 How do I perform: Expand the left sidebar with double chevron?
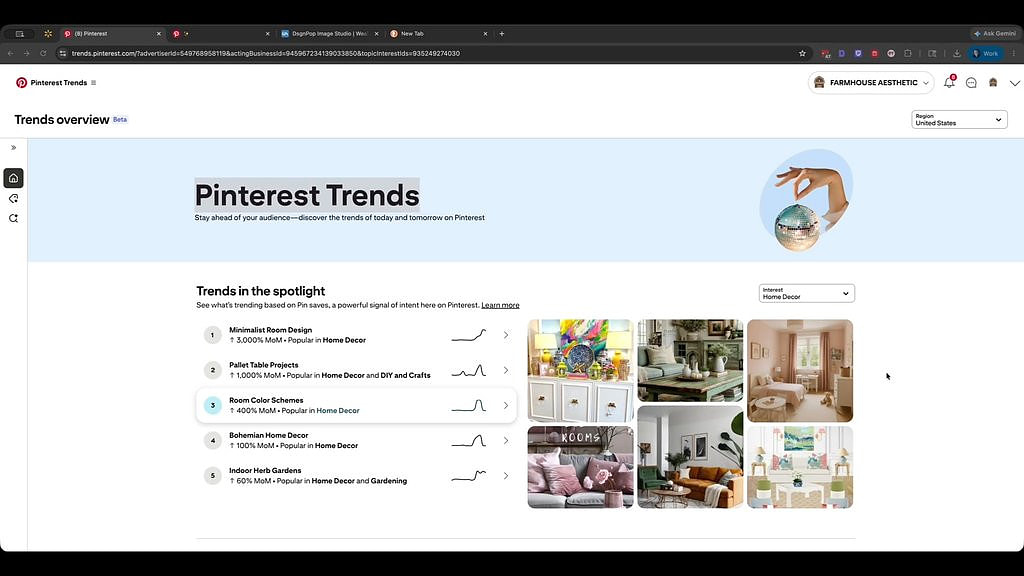point(14,148)
